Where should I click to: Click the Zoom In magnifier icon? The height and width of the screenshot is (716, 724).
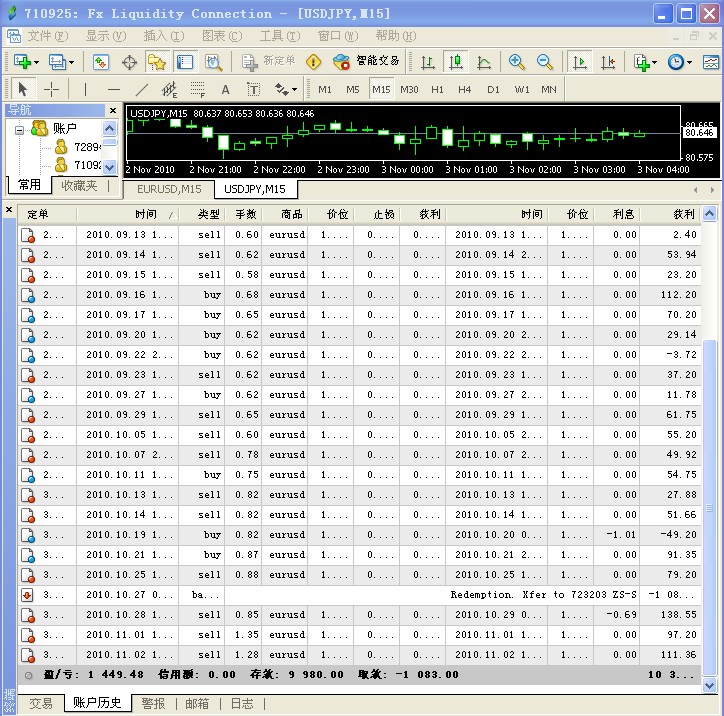pyautogui.click(x=516, y=61)
